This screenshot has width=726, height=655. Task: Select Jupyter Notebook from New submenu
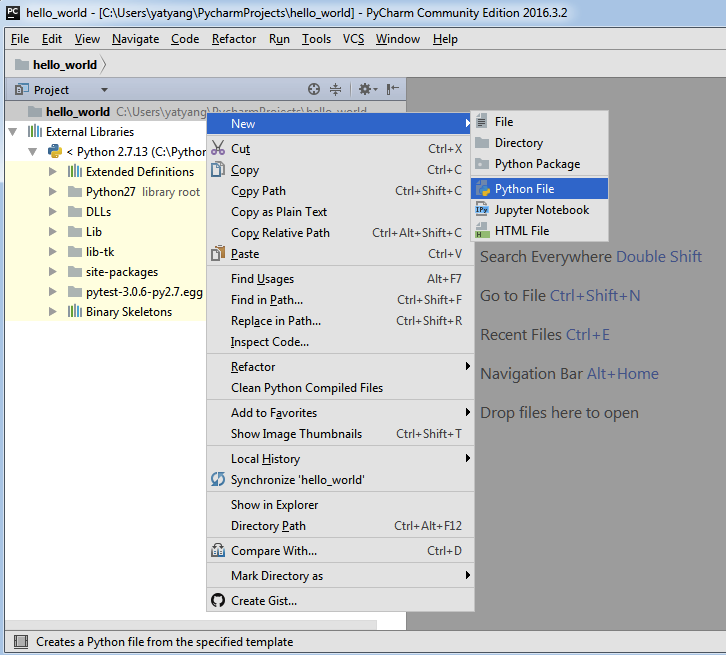point(539,210)
